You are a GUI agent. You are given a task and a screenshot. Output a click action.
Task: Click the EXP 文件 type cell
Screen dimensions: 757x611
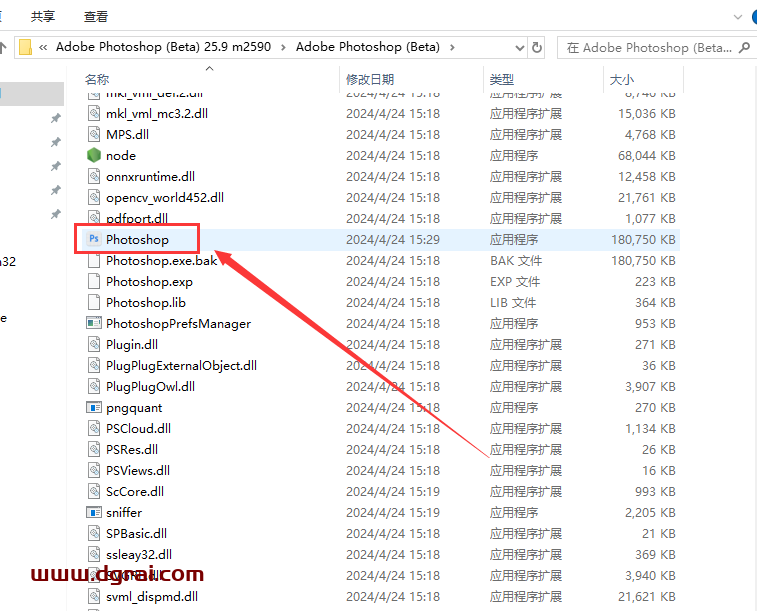coord(515,281)
